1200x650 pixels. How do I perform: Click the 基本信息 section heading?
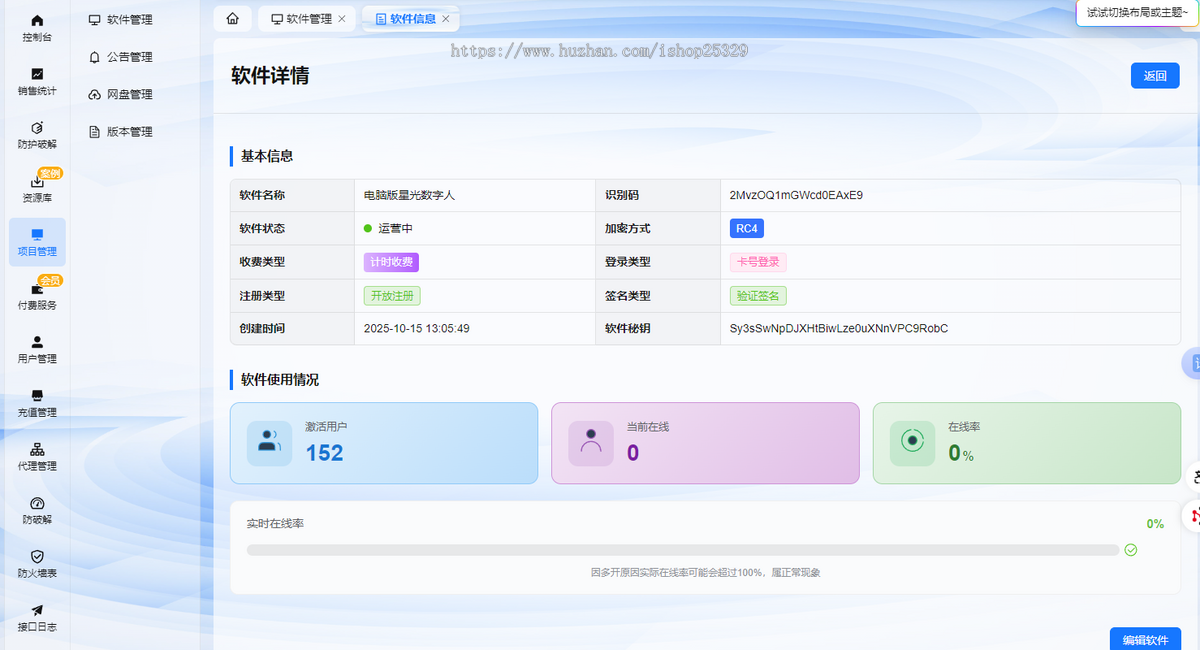[x=267, y=156]
